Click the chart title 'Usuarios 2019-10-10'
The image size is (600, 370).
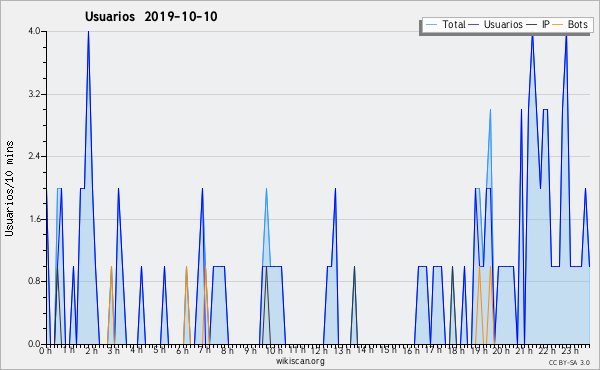pyautogui.click(x=151, y=16)
